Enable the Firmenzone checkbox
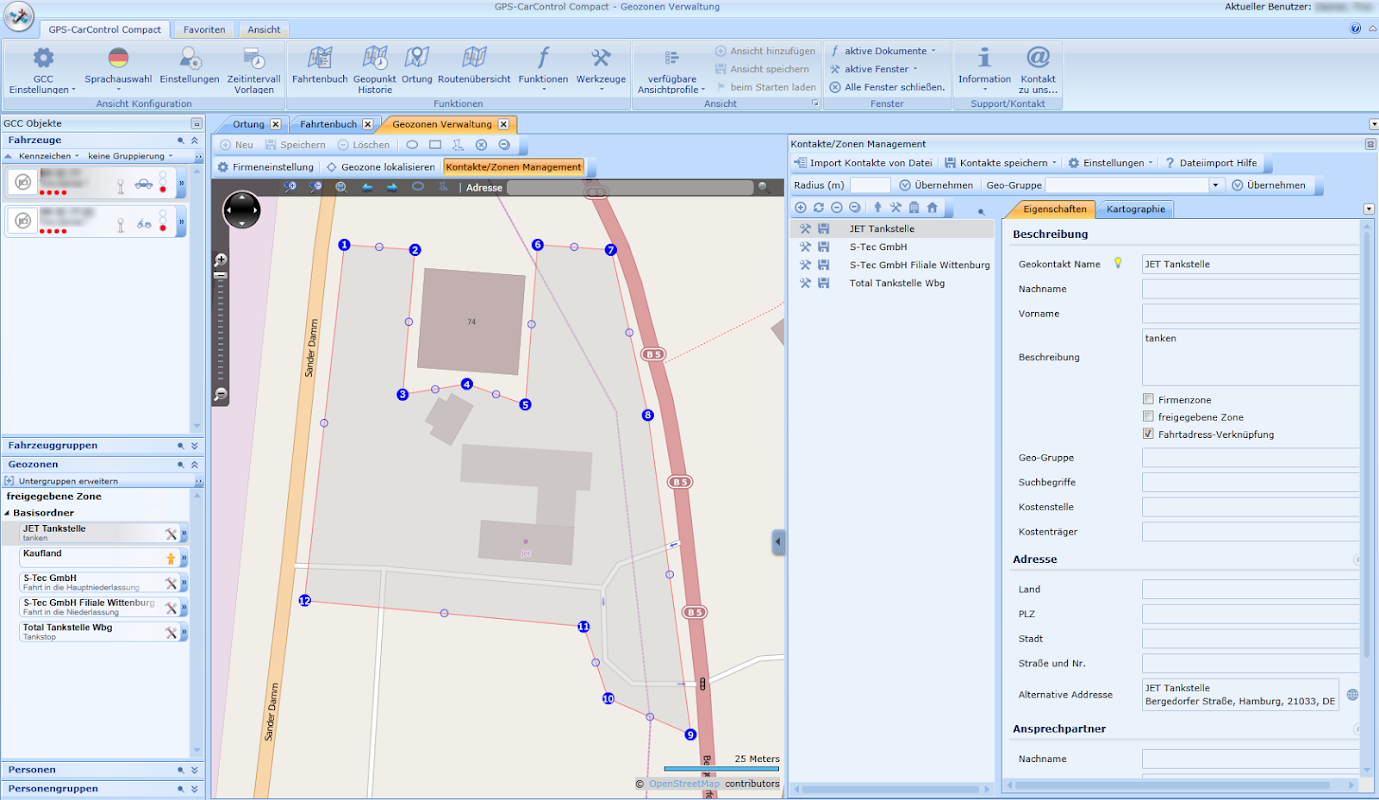 [x=1148, y=400]
